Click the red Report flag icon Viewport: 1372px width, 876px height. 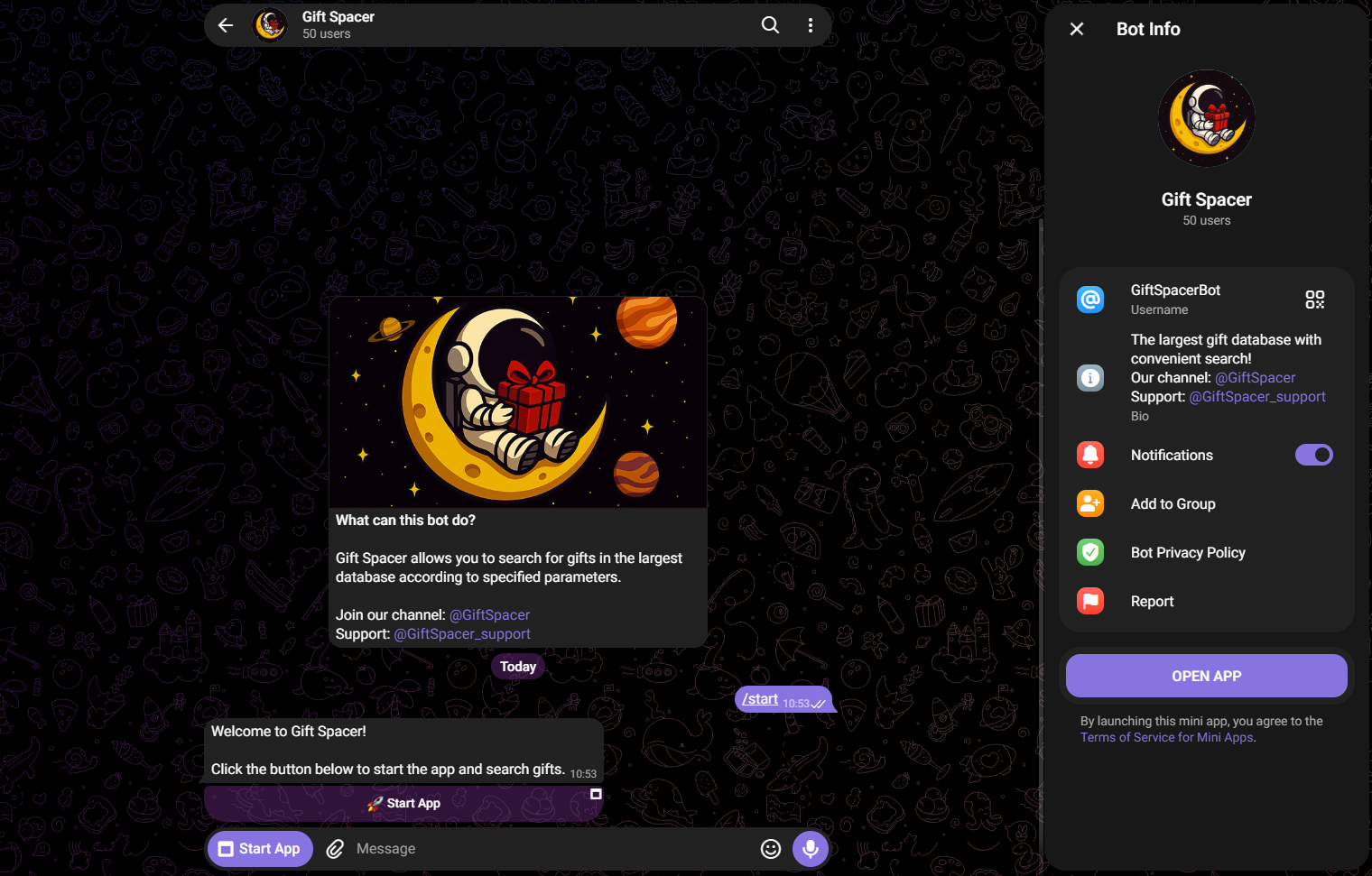pos(1090,601)
